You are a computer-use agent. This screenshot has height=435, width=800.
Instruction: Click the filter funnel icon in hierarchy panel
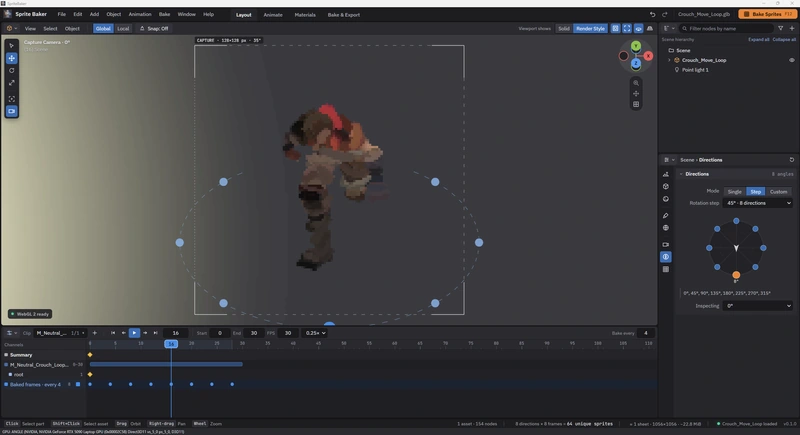[780, 29]
